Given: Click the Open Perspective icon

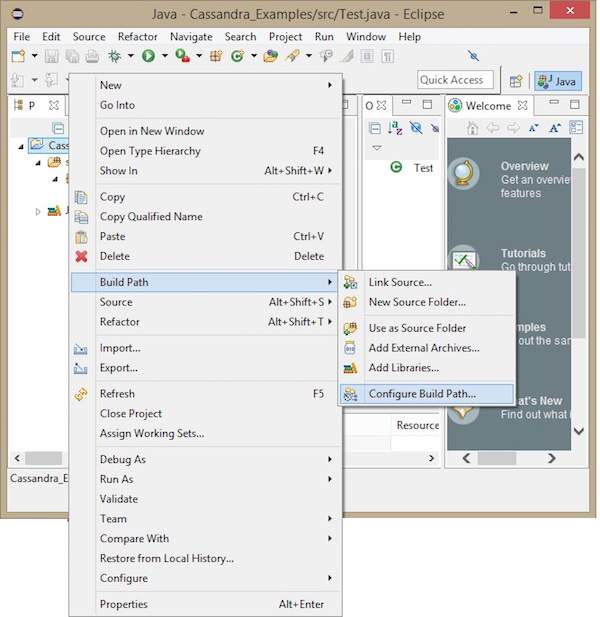Looking at the screenshot, I should click(516, 81).
